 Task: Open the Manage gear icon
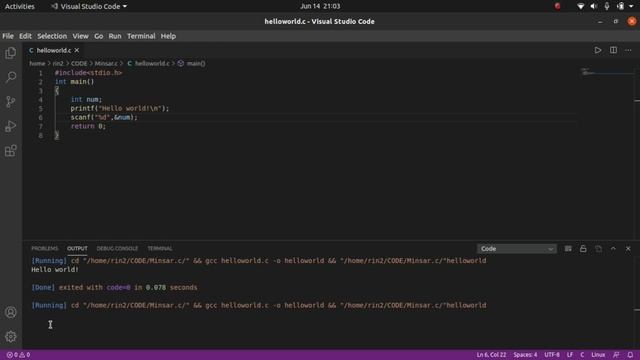coord(11,336)
